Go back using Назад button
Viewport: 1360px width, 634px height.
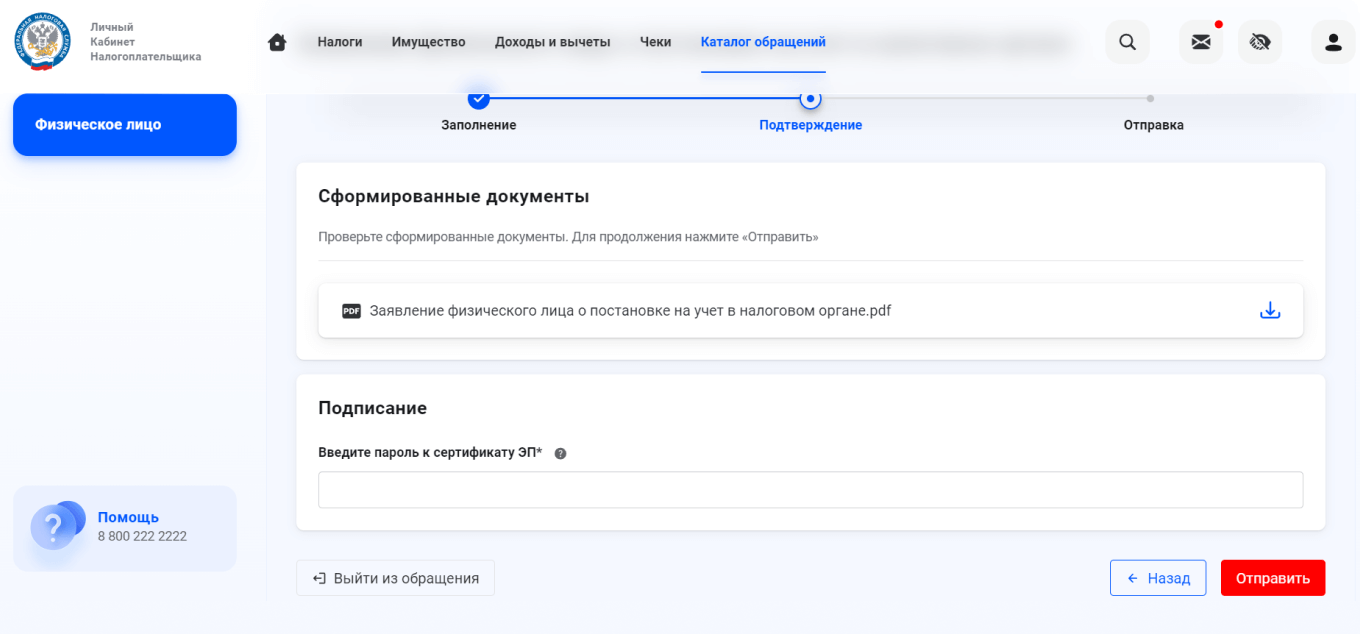(x=1158, y=577)
